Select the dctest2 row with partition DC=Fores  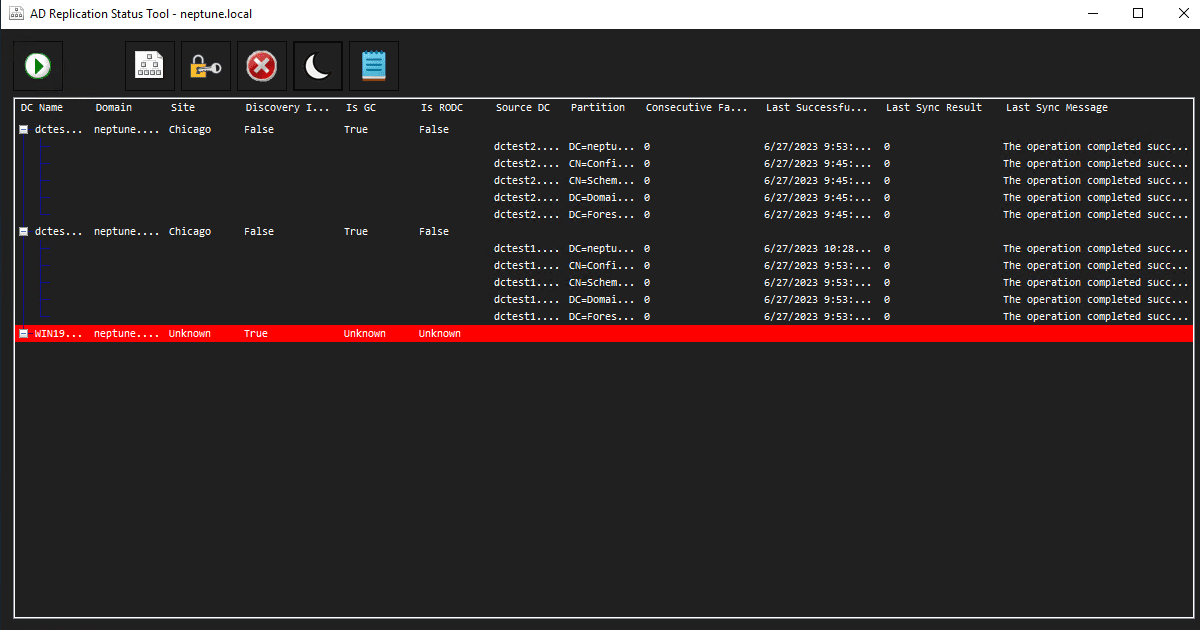pos(605,215)
